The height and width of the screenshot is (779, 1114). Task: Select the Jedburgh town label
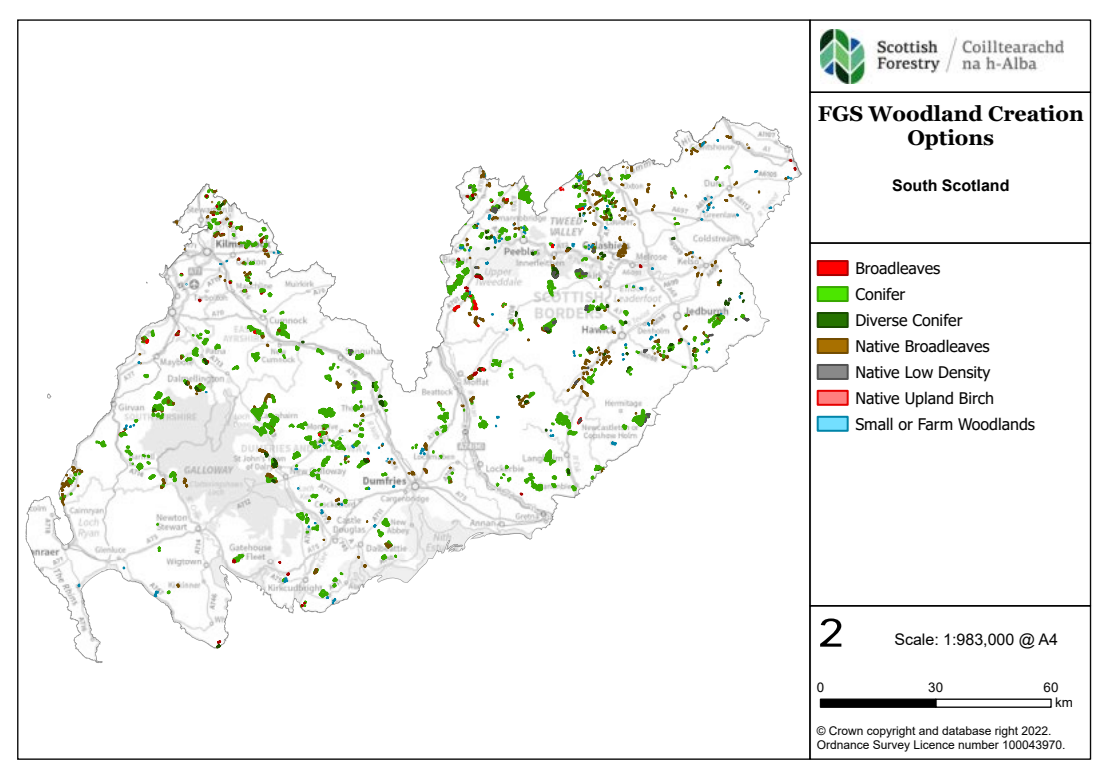click(708, 311)
